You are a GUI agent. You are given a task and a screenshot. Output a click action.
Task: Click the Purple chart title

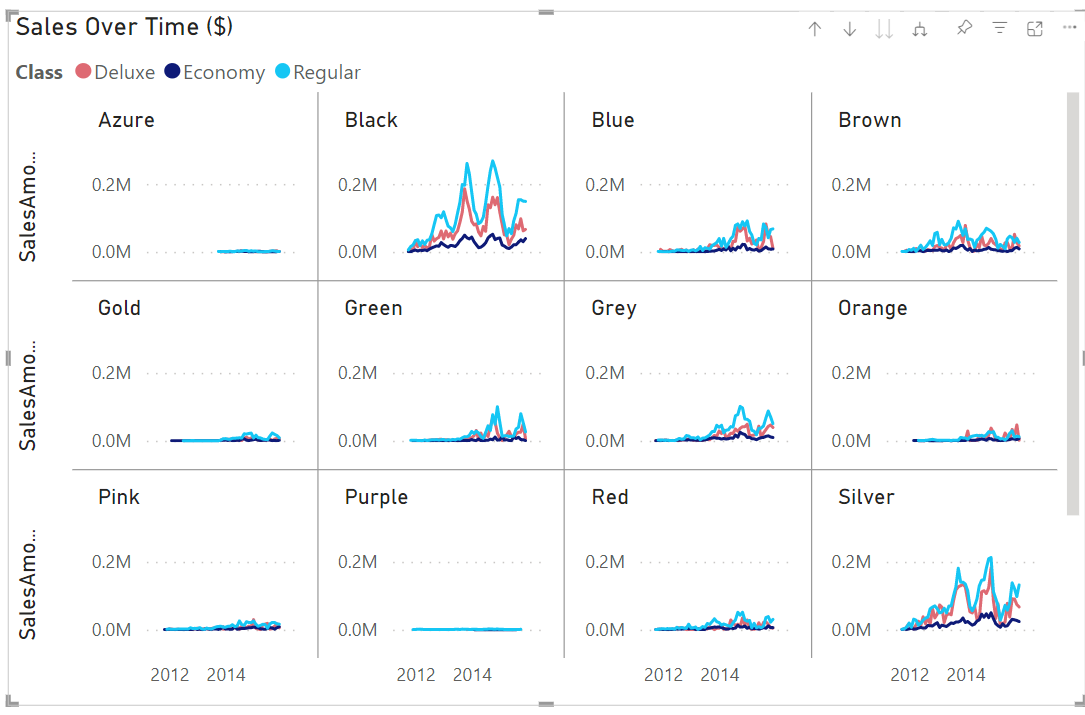(376, 498)
